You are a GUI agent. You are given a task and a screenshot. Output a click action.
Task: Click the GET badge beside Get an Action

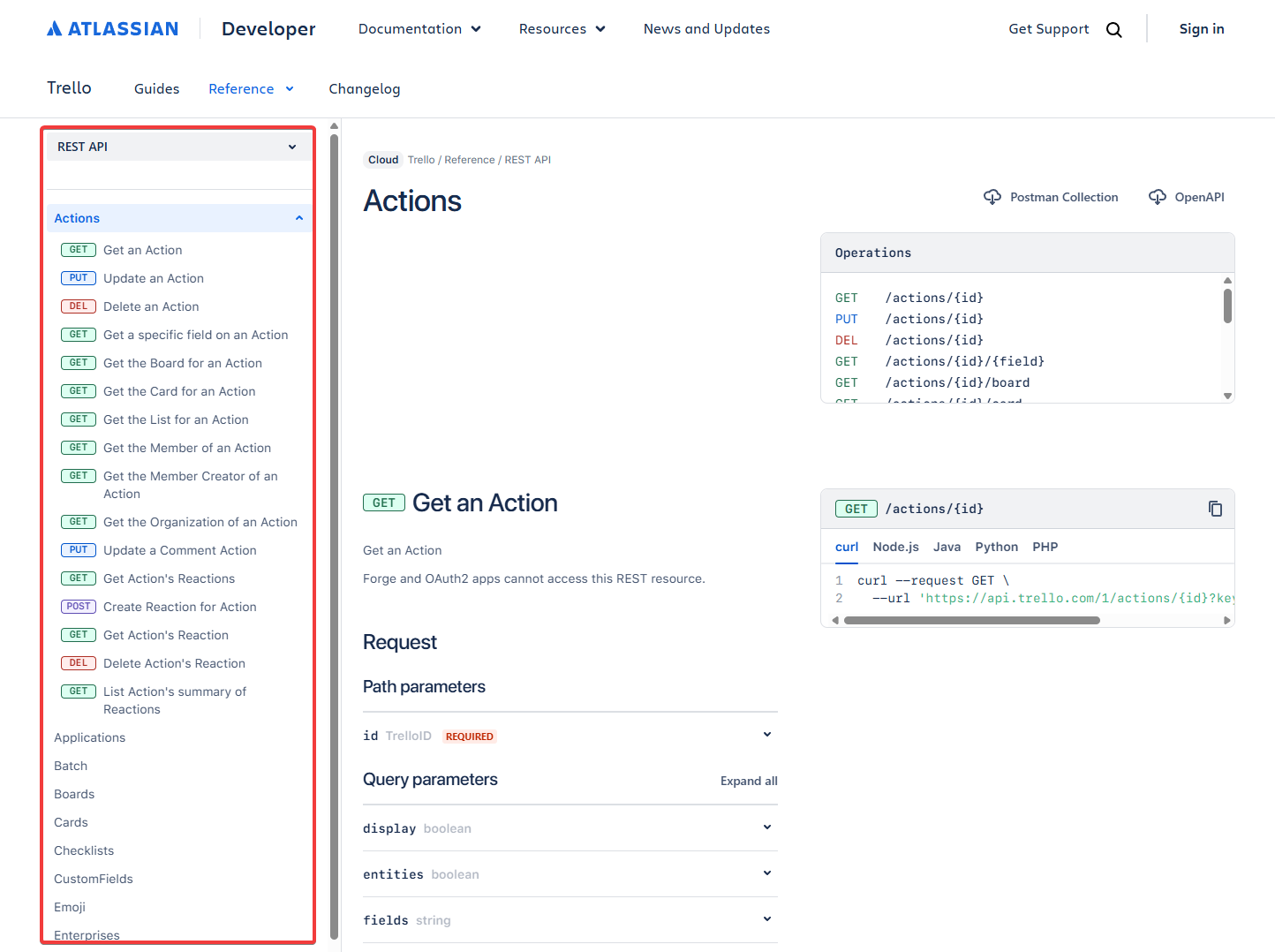[78, 249]
